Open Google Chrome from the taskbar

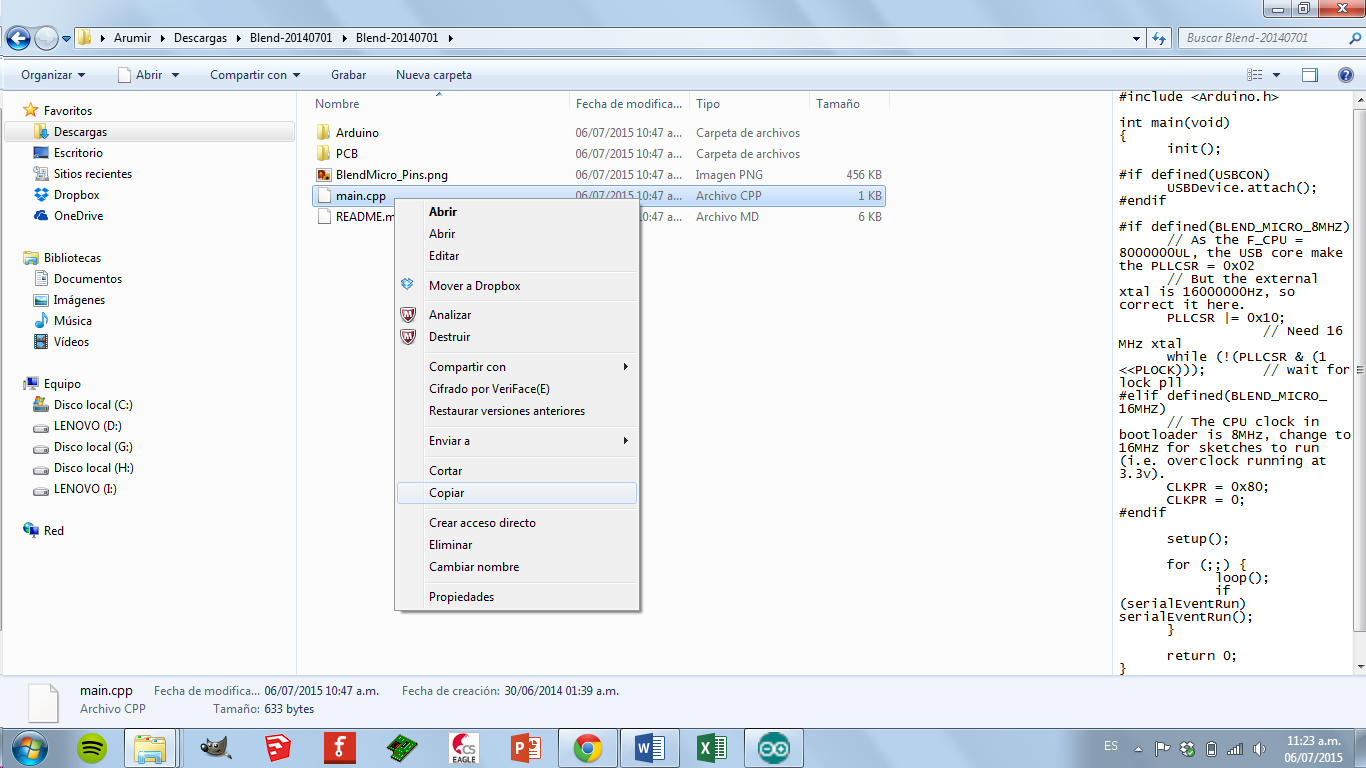click(588, 747)
